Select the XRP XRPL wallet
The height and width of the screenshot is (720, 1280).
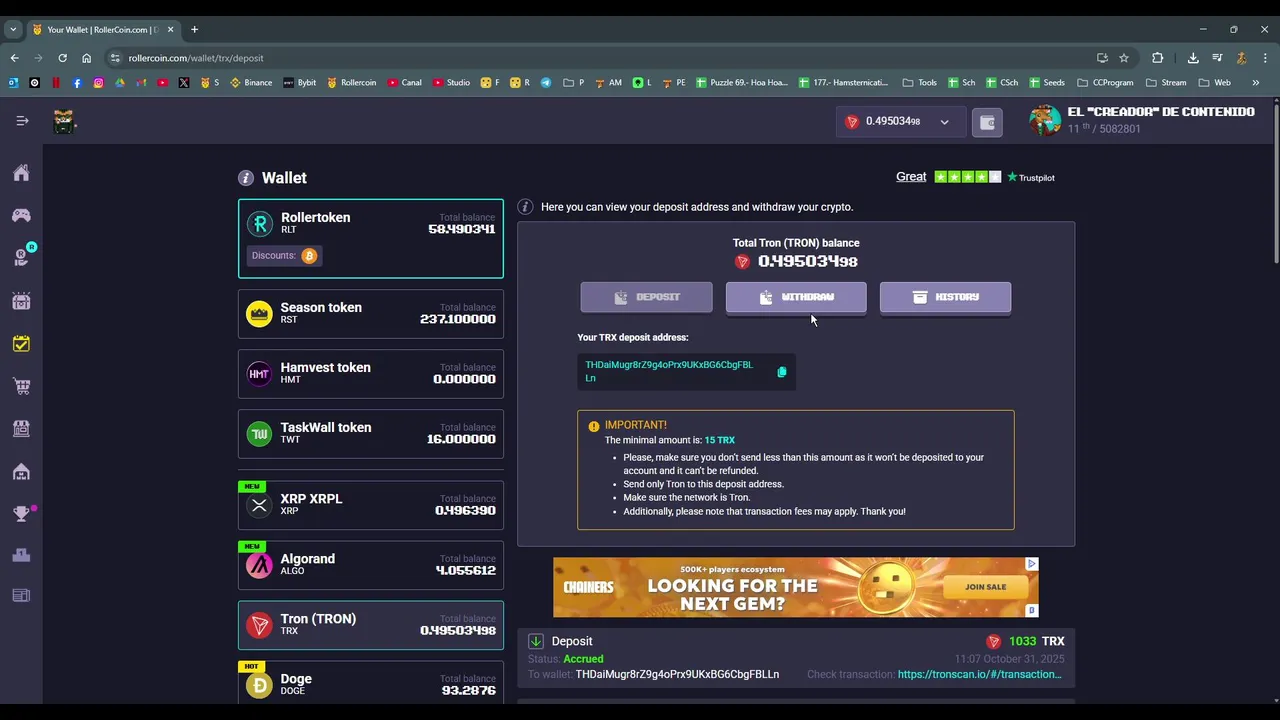[x=371, y=505]
